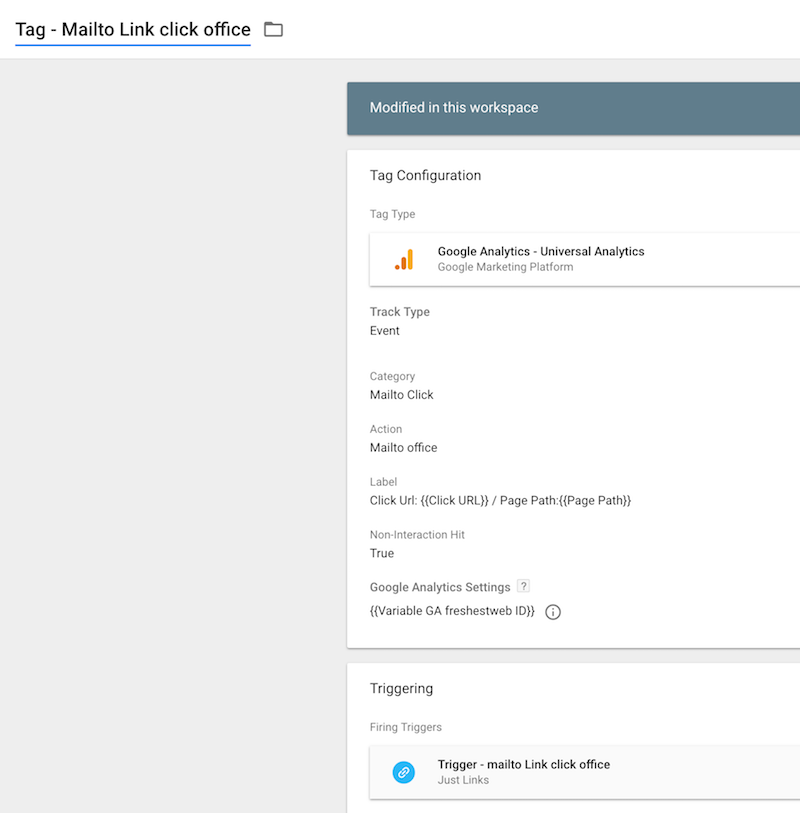Click the Track Type value Event
800x813 pixels.
[x=385, y=331]
